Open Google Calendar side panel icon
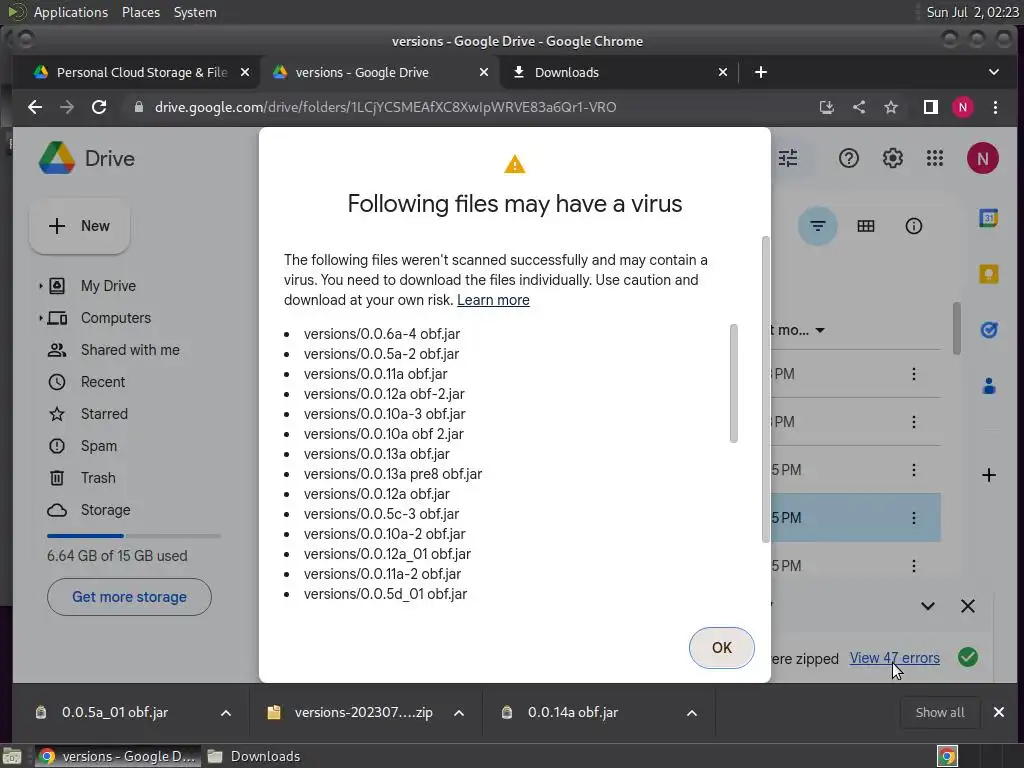Viewport: 1024px width, 768px height. point(988,218)
